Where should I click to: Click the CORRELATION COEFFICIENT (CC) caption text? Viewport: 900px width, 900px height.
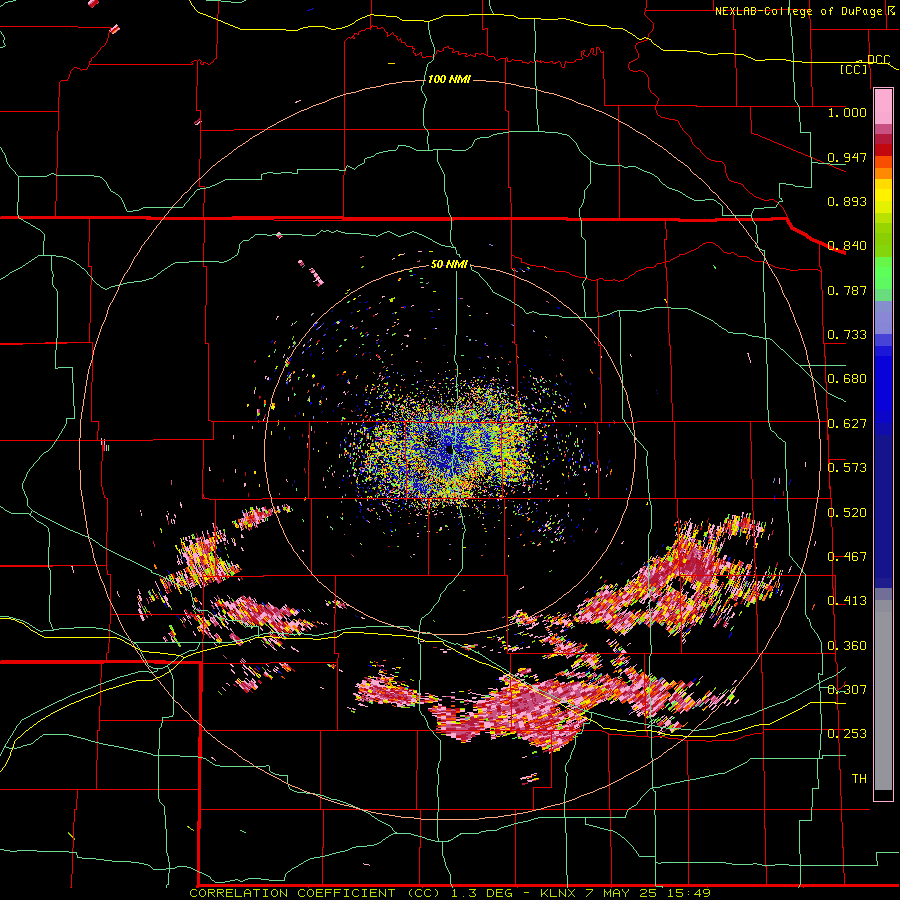coord(315,893)
